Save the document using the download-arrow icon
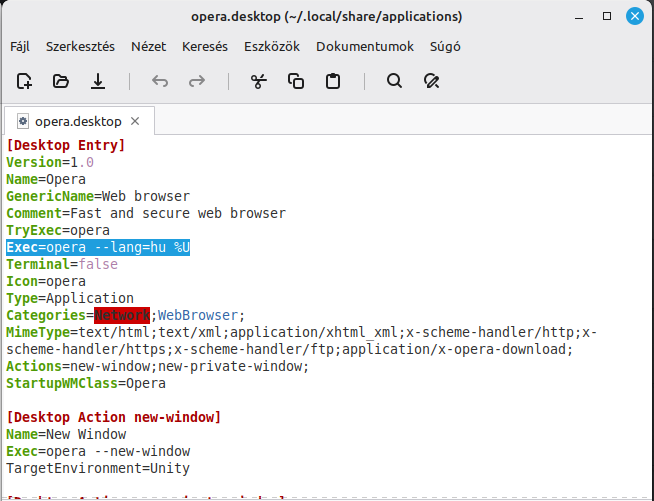Viewport: 654px width, 501px height. [98, 81]
